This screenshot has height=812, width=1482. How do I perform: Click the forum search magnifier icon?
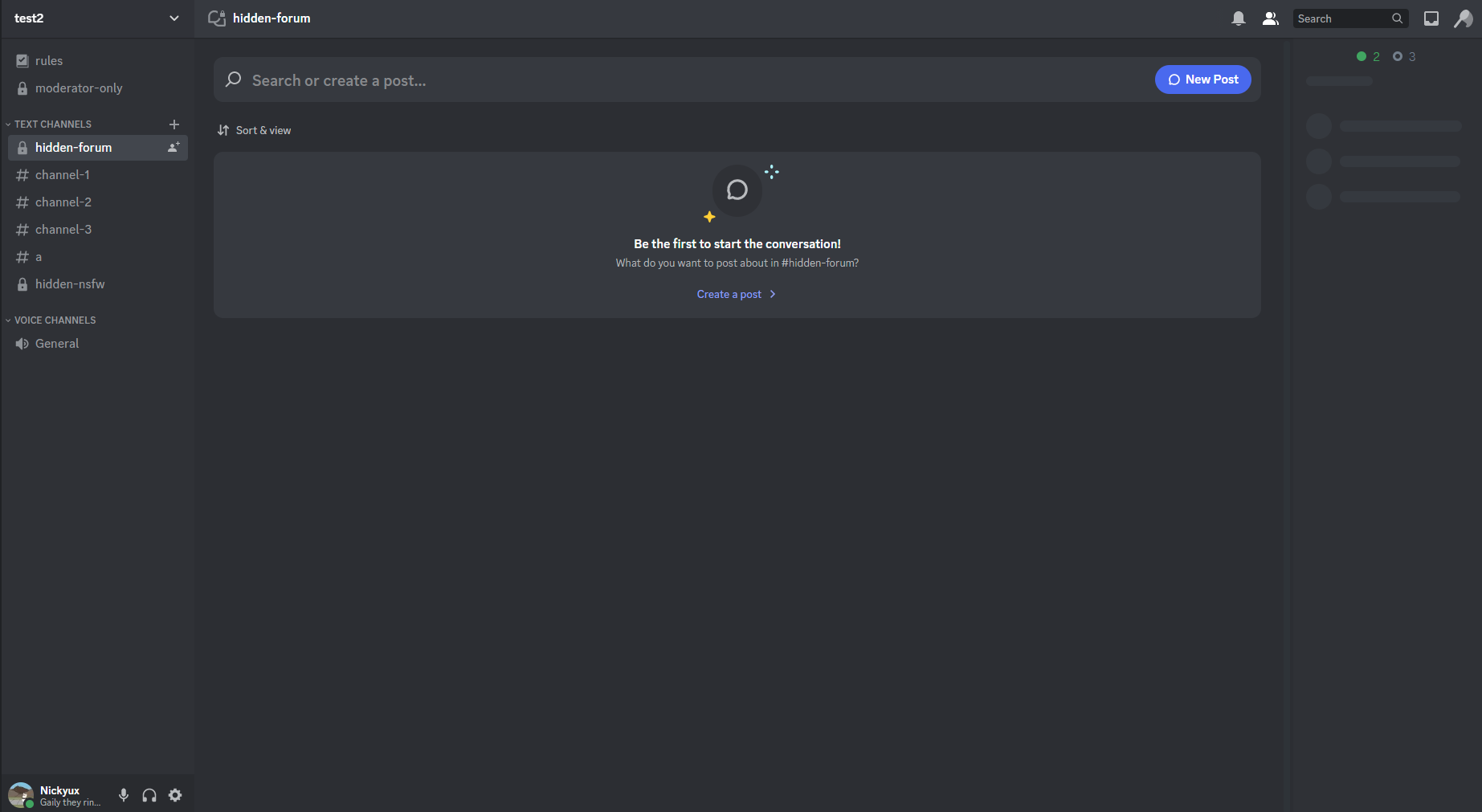tap(234, 80)
